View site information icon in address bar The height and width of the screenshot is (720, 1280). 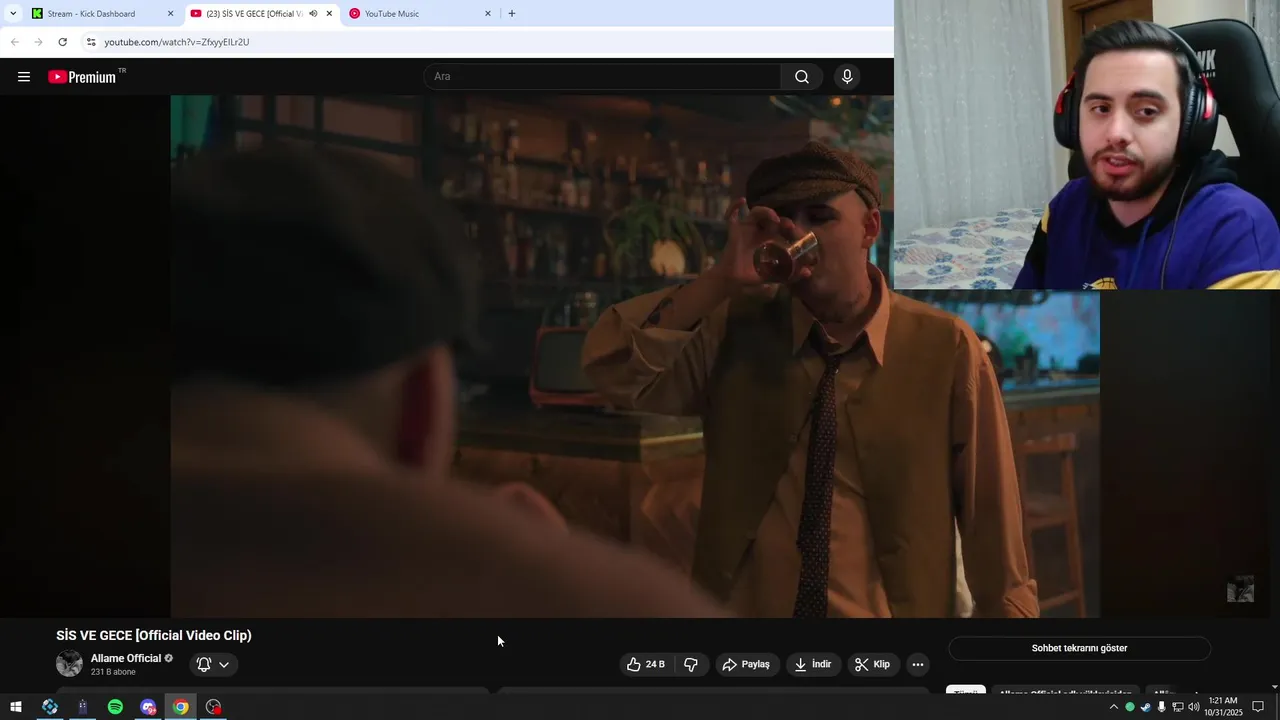click(91, 42)
